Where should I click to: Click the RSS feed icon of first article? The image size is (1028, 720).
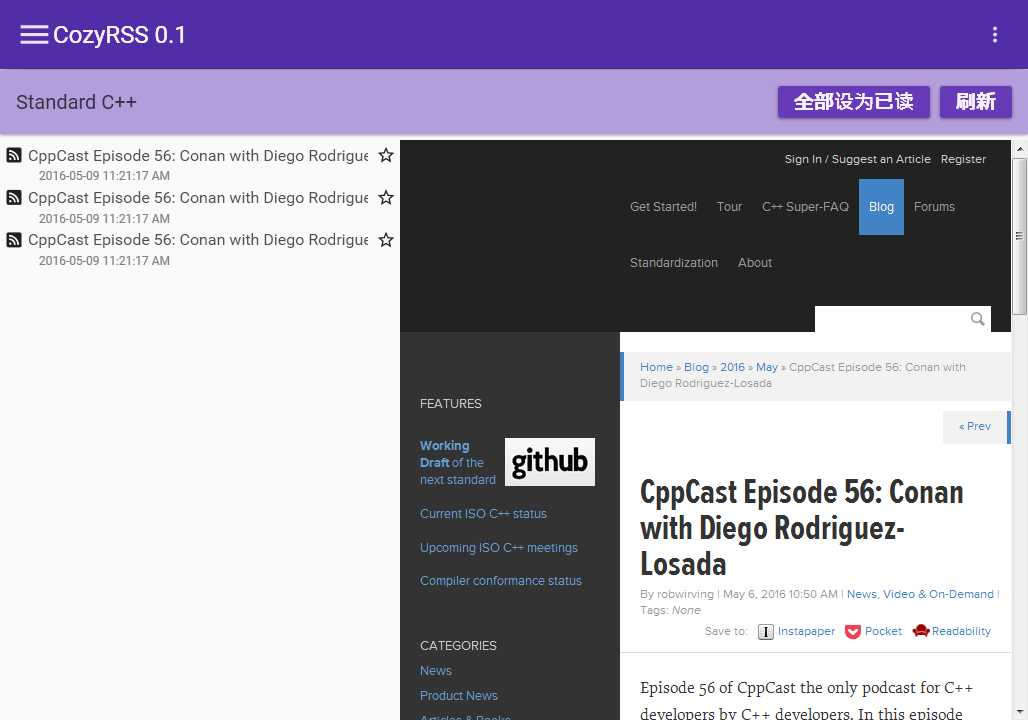14,155
